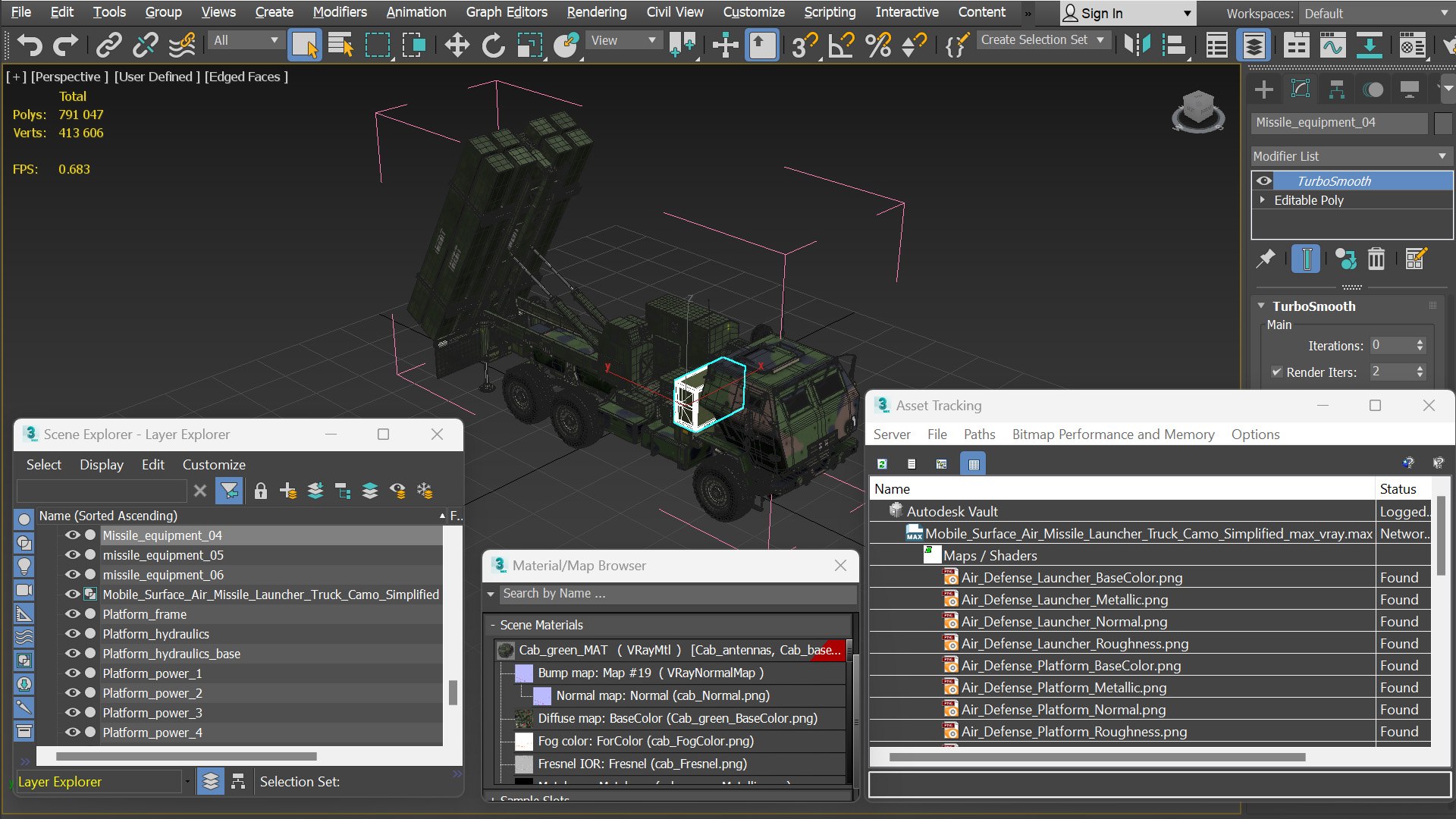The height and width of the screenshot is (819, 1456).
Task: Activate Select and Move tool
Action: (x=457, y=45)
